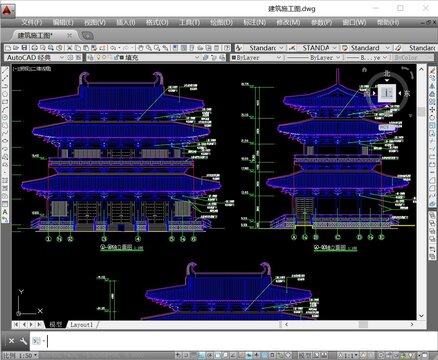The height and width of the screenshot is (360, 438).
Task: Expand the 填充 layer dropdown list
Action: click(x=197, y=57)
